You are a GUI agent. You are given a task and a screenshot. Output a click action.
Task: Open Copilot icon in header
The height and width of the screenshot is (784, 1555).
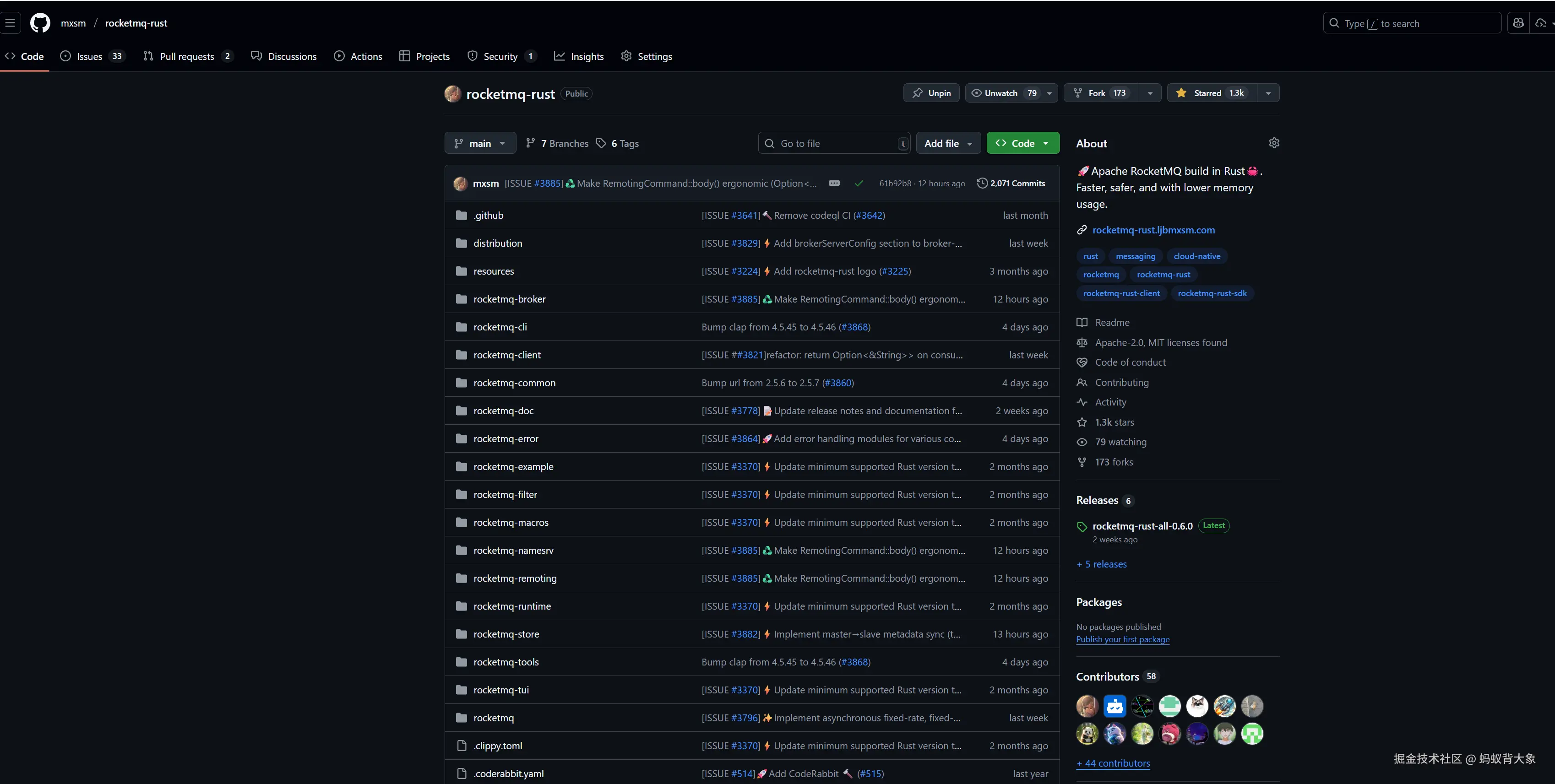(x=1518, y=23)
